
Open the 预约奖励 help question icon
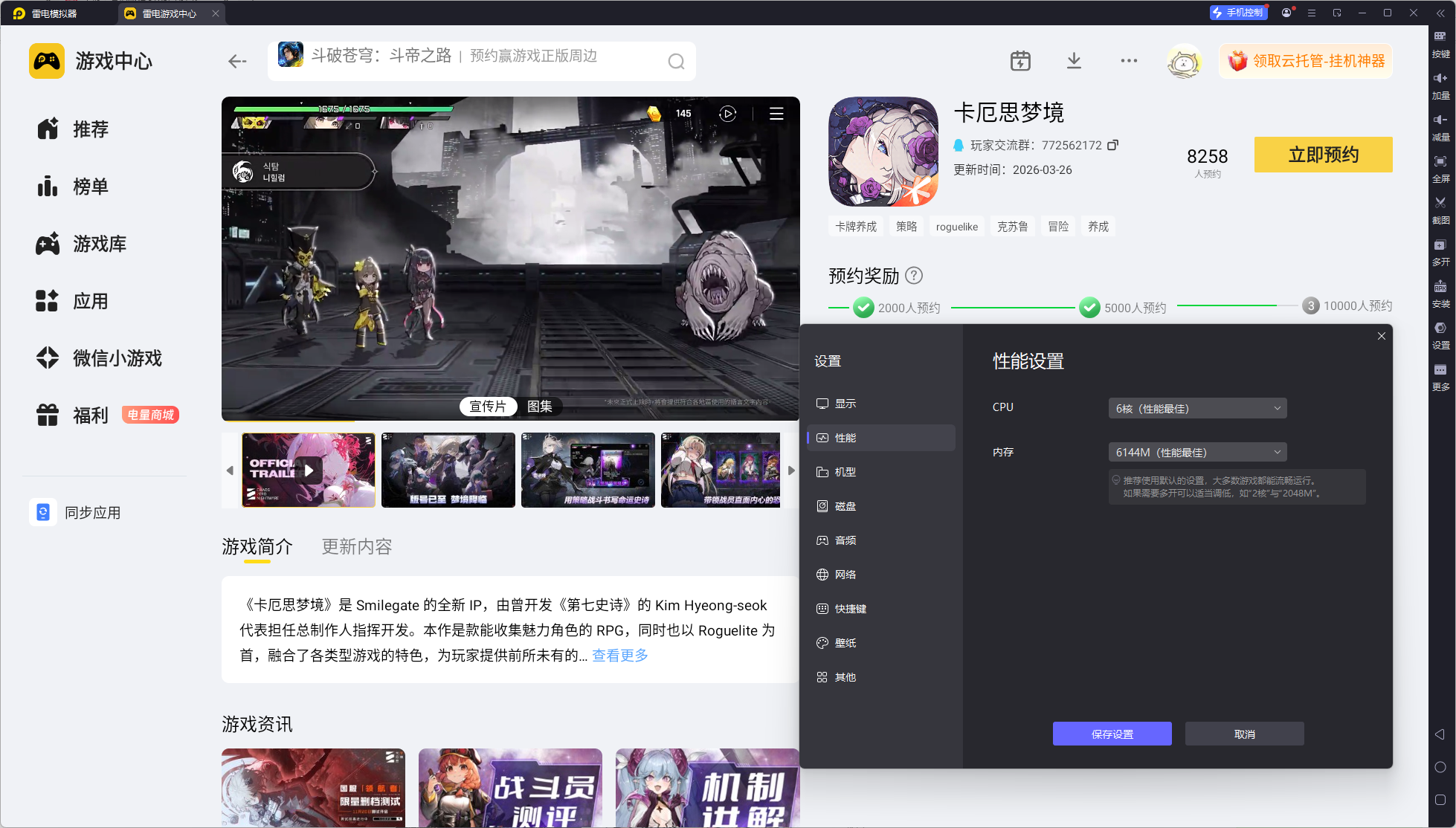914,276
